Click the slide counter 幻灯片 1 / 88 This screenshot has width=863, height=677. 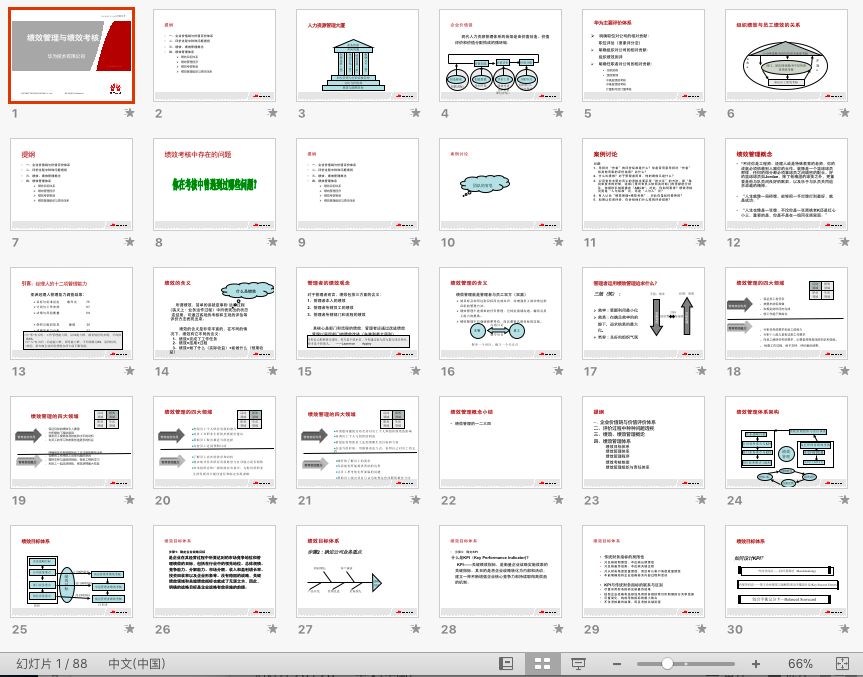[x=53, y=663]
